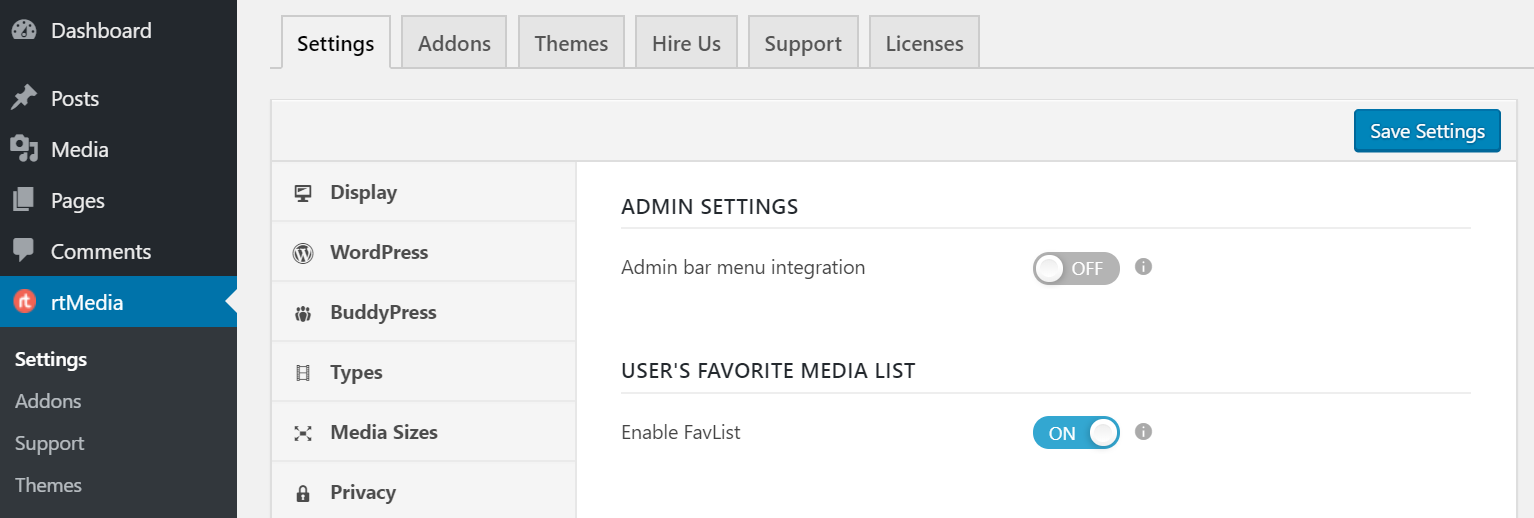The width and height of the screenshot is (1534, 518).
Task: Open Media in the admin sidebar
Action: click(118, 150)
